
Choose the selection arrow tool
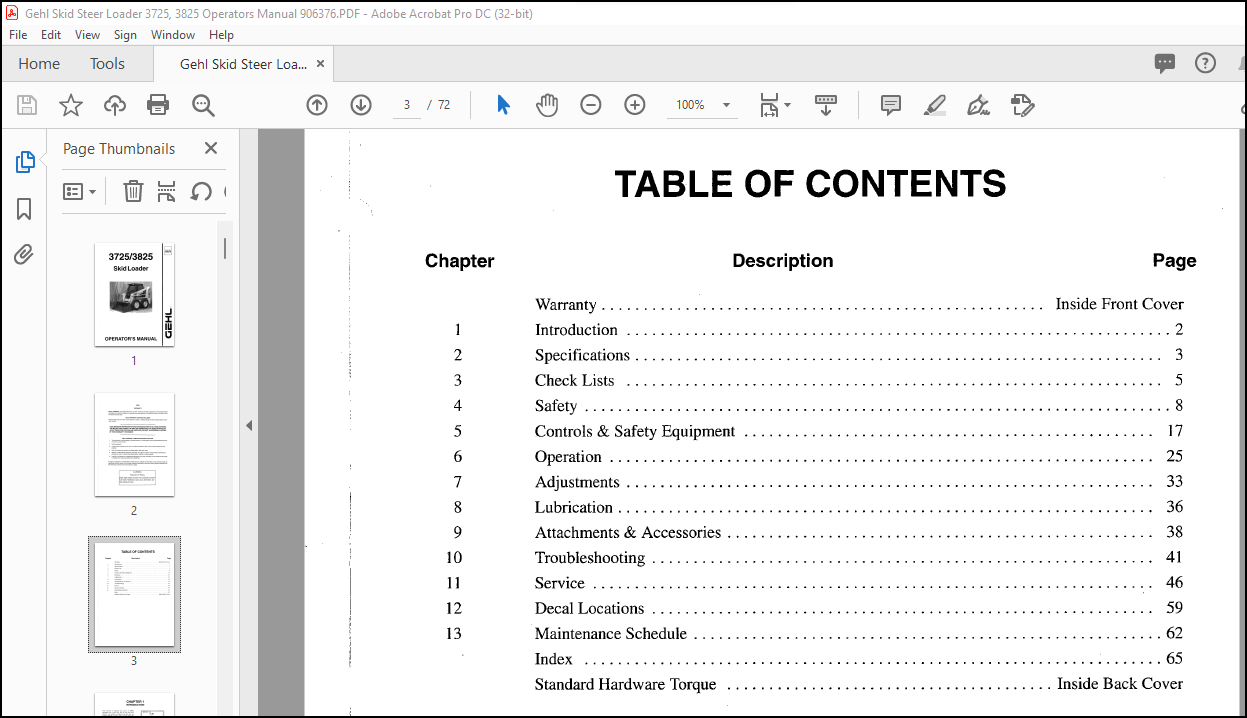click(503, 105)
